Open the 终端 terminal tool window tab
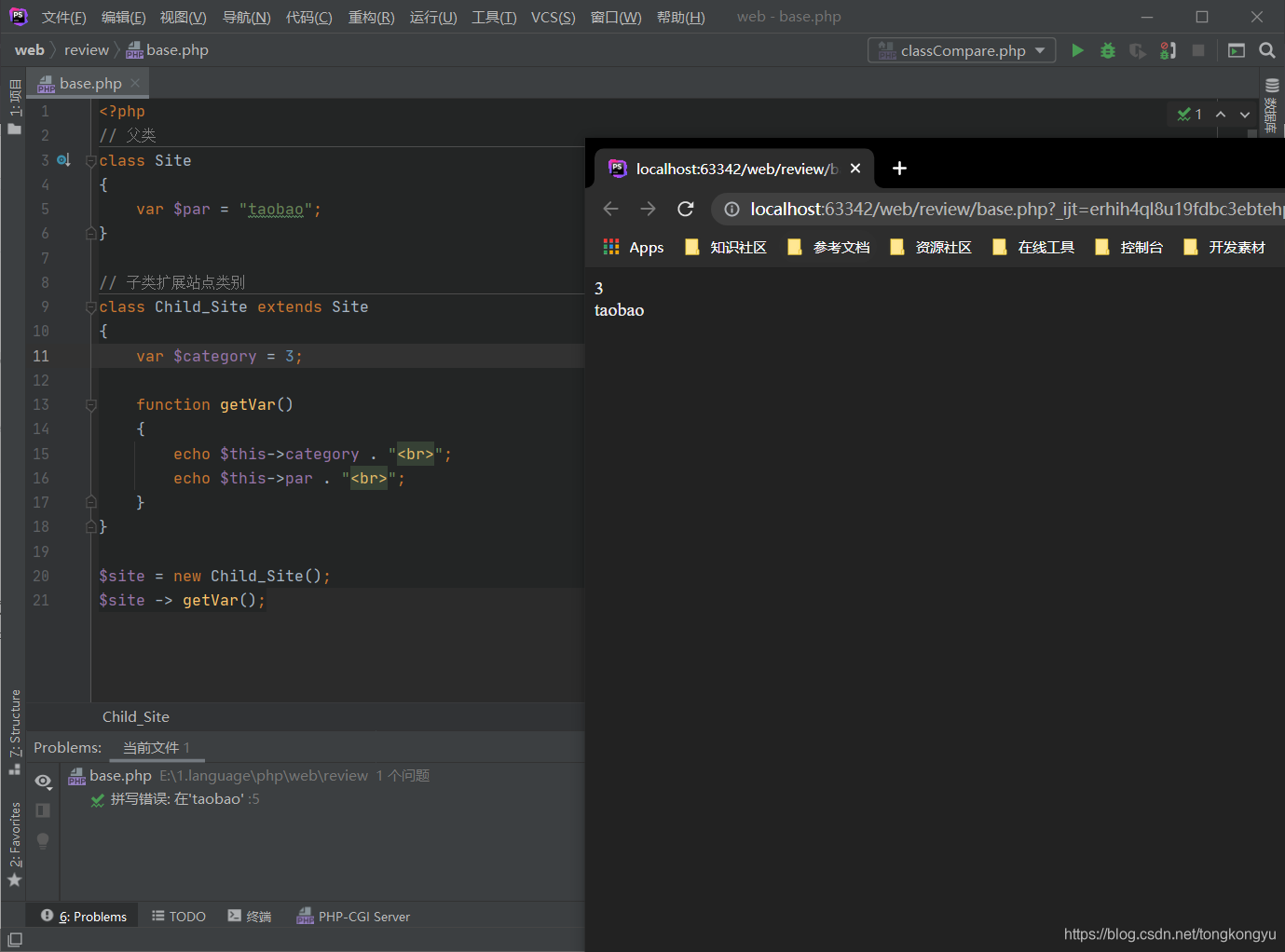 [250, 917]
